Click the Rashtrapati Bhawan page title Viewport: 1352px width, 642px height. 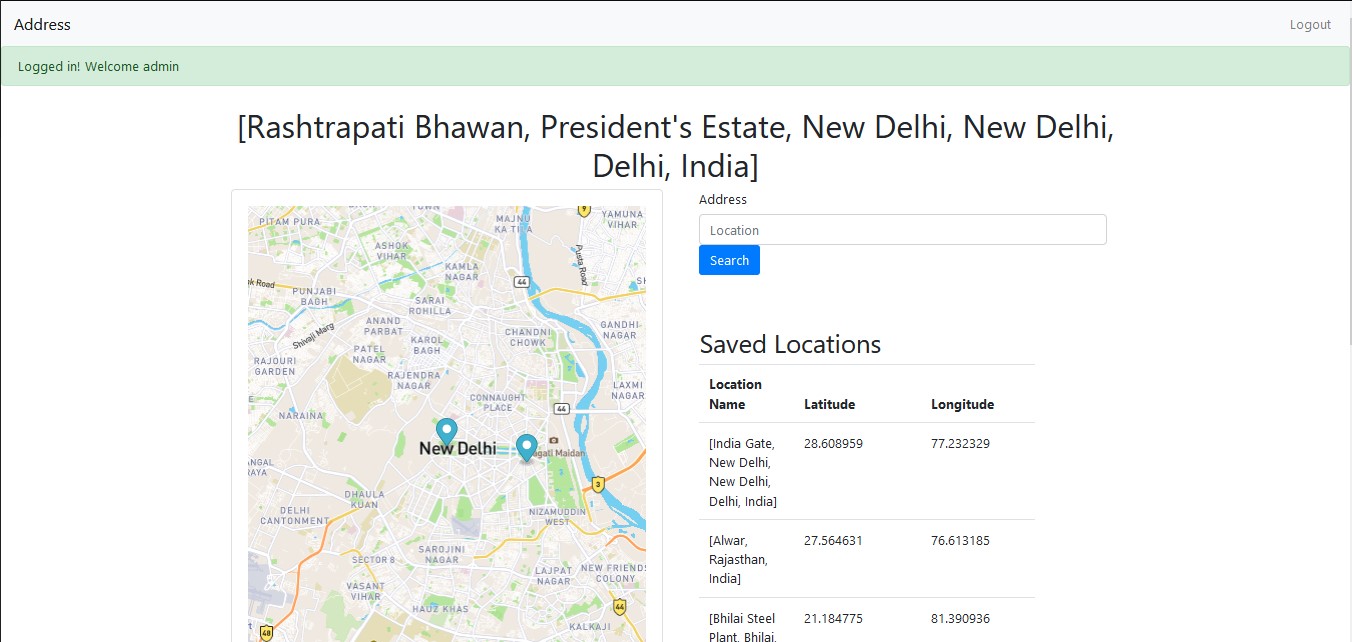pyautogui.click(x=675, y=146)
